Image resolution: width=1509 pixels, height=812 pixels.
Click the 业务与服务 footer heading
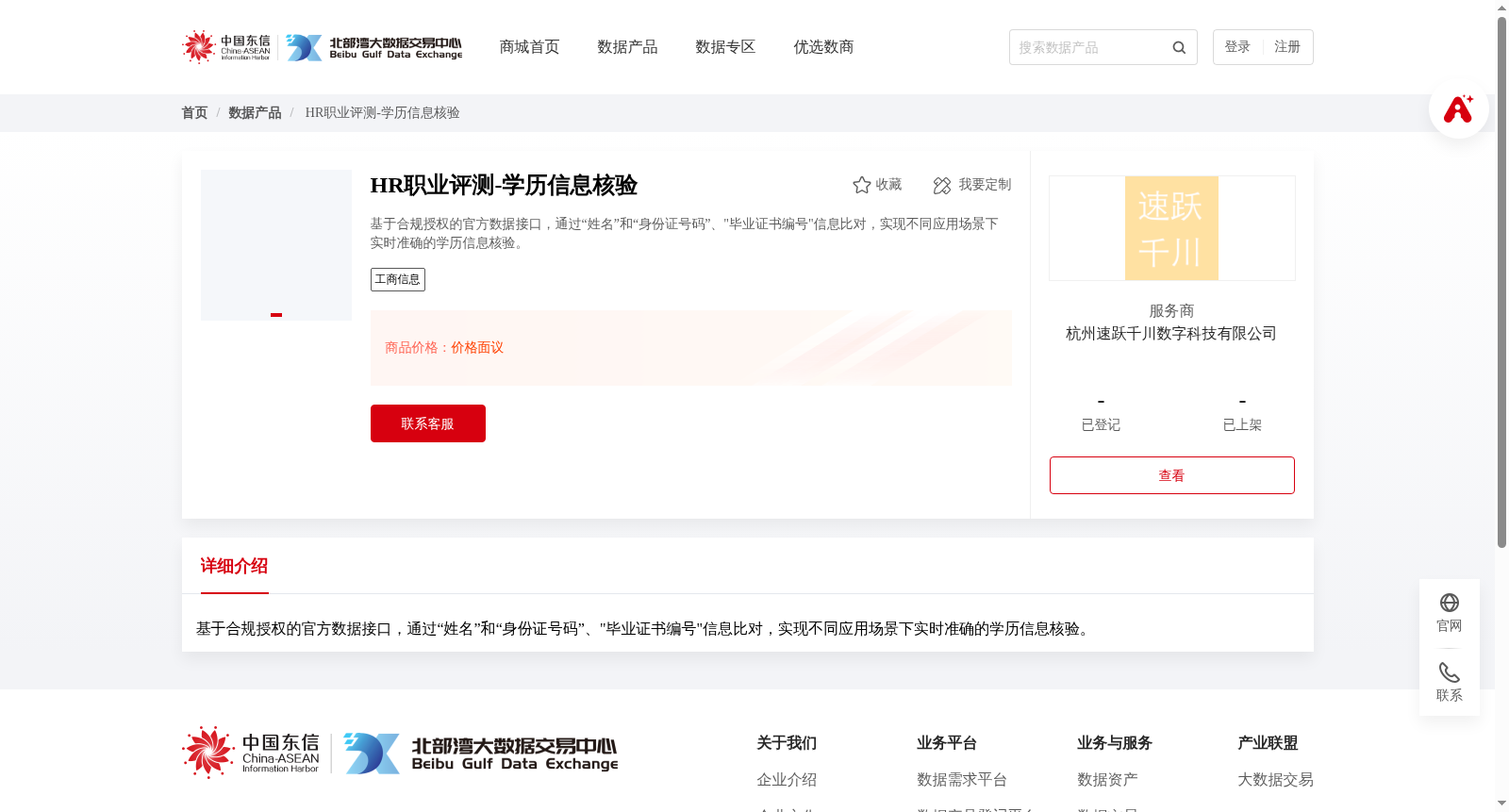(1115, 743)
